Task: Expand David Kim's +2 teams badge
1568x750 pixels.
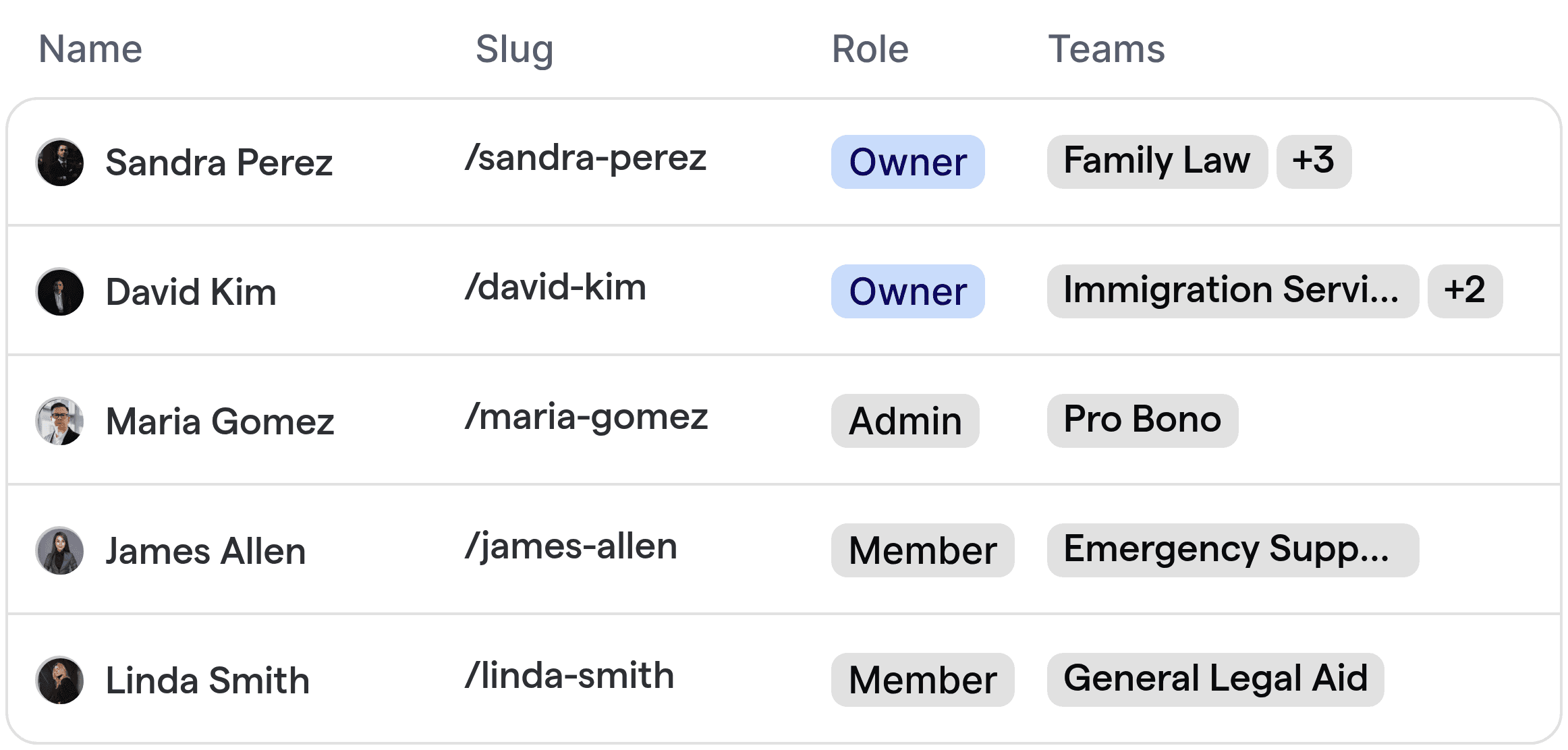Action: click(1465, 291)
